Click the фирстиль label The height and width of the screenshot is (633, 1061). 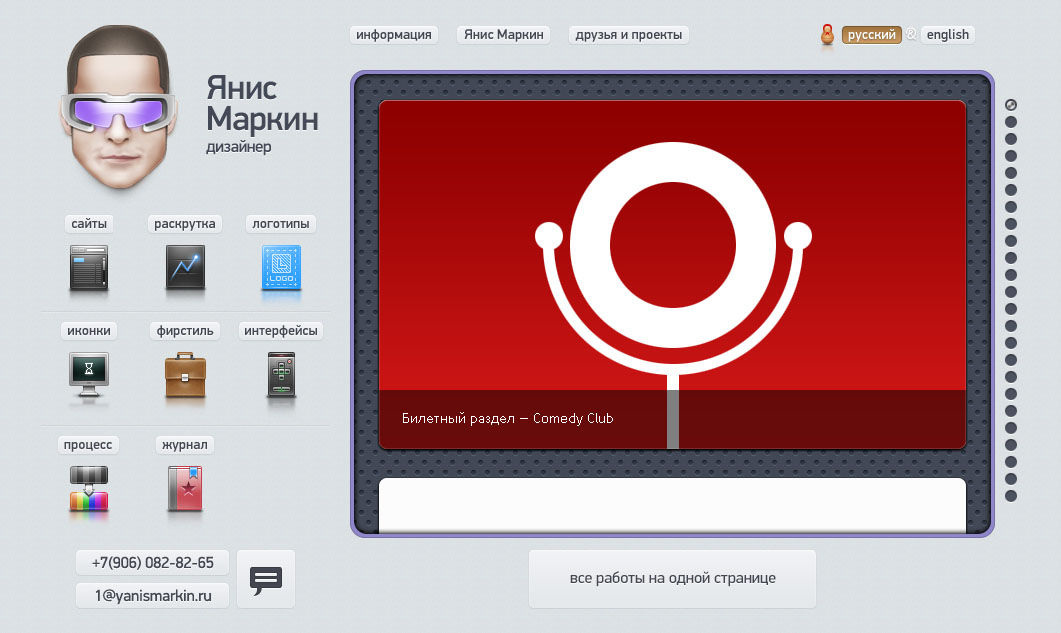(x=185, y=330)
